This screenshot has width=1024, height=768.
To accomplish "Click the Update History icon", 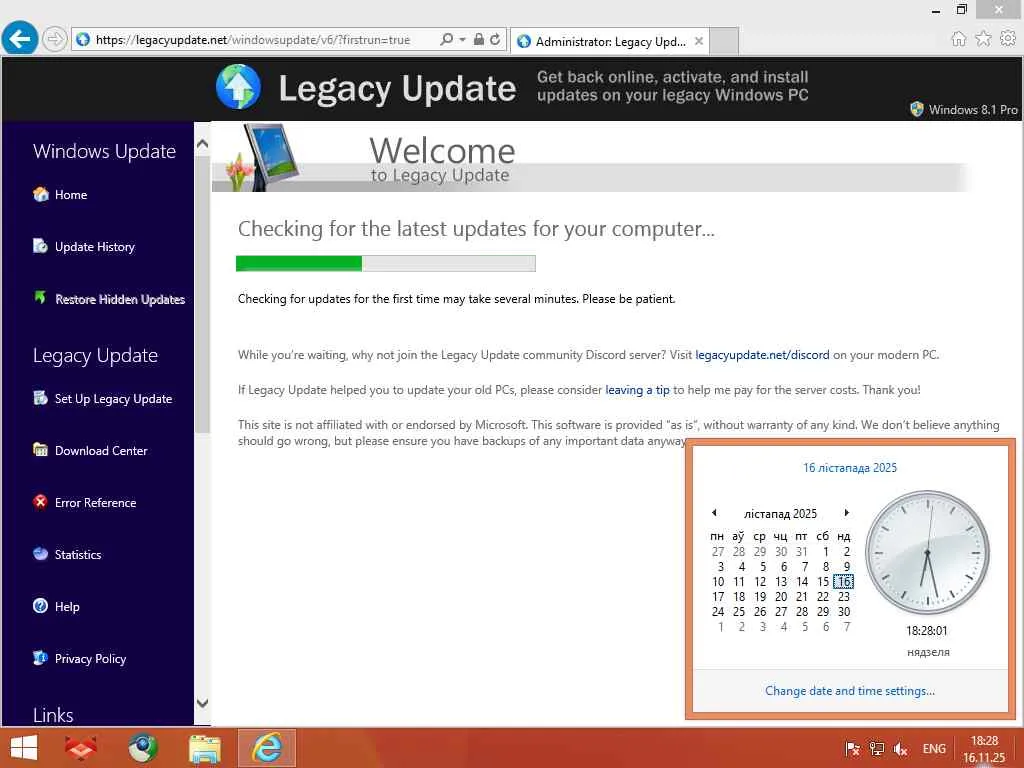I will point(40,246).
